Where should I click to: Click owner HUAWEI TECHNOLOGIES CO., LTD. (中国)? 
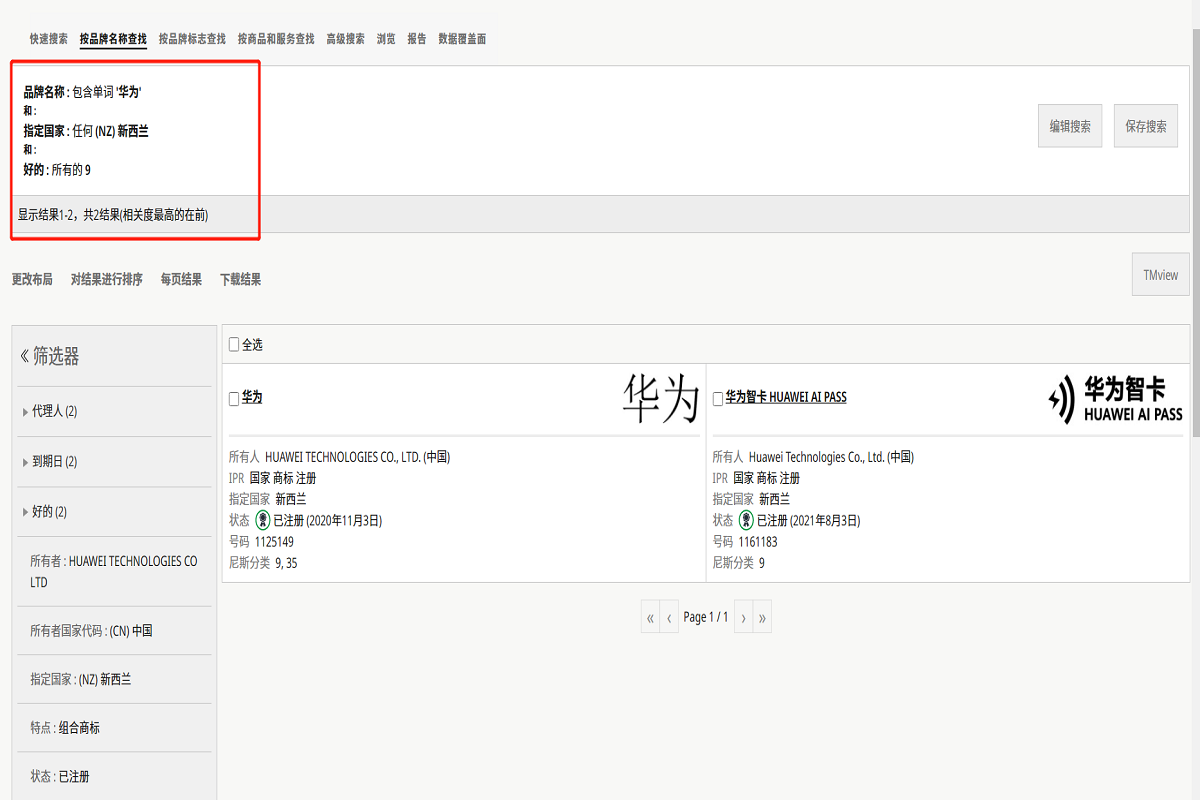pyautogui.click(x=358, y=457)
